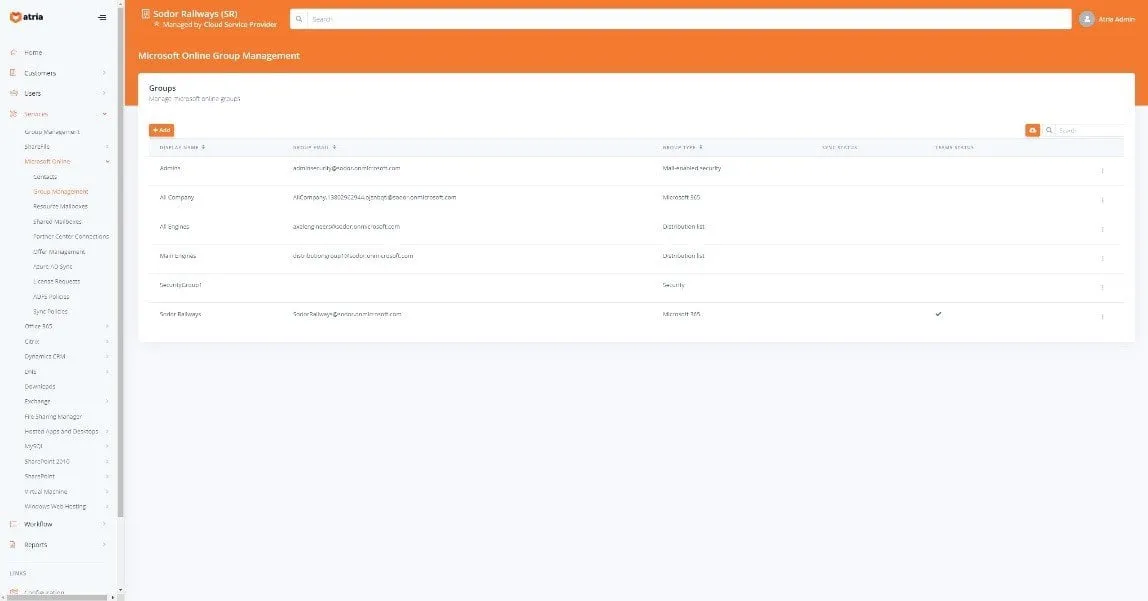Click the top global Search field
Viewport: 1148px width, 601px height.
680,19
